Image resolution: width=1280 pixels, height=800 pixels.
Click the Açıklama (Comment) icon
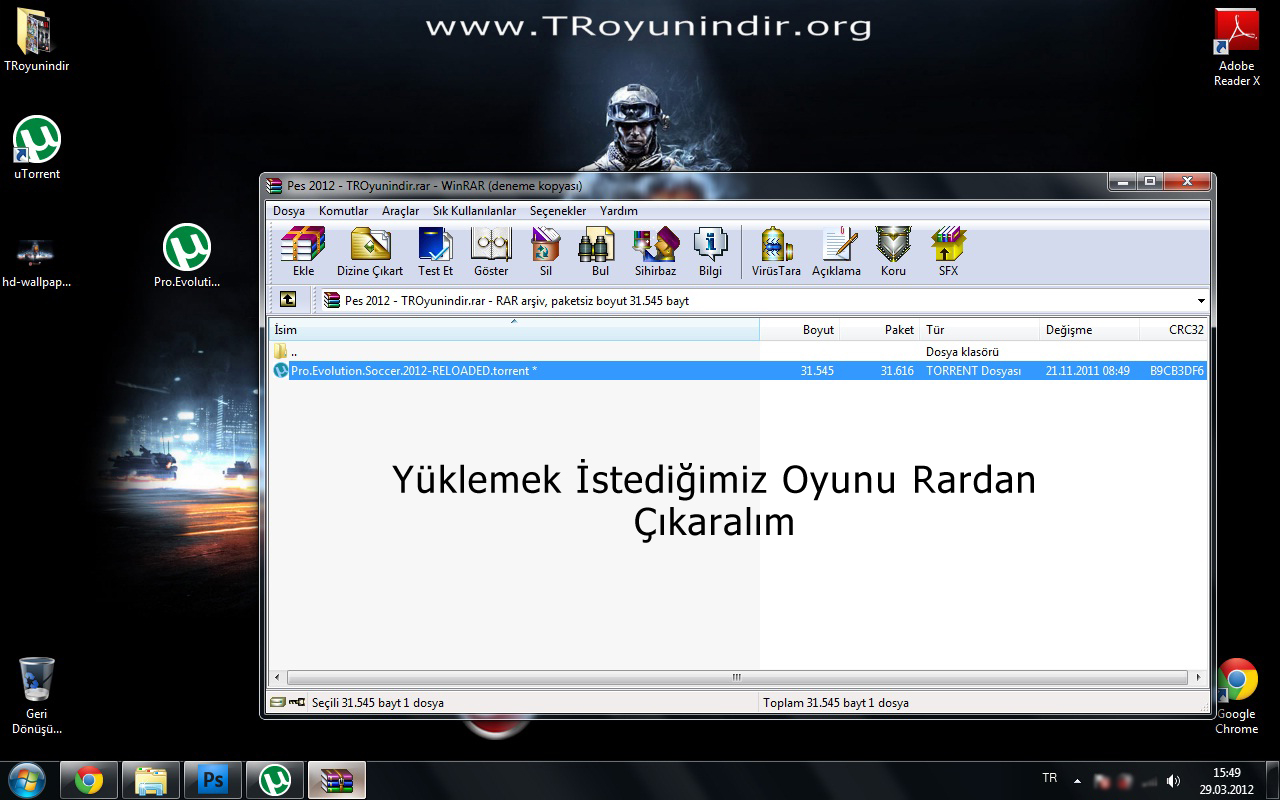point(836,252)
